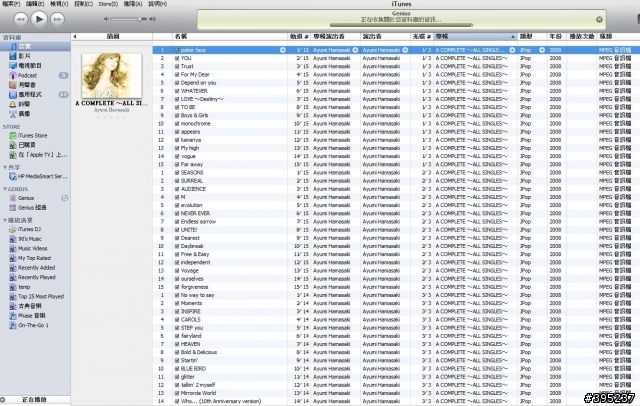
Task: Click iTunes Store arrow beside poker face
Action: (x=282, y=50)
